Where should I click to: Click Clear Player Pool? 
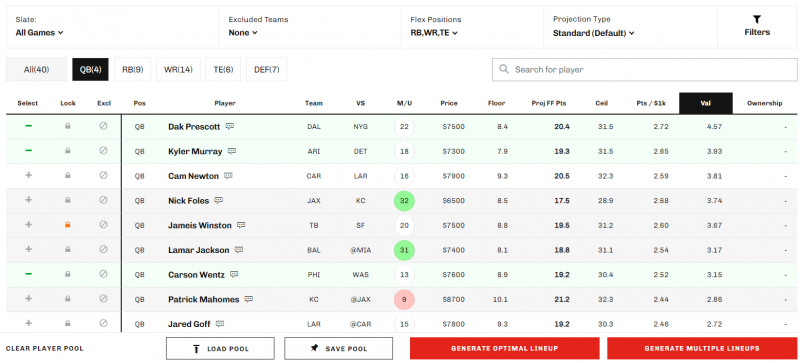(44, 349)
